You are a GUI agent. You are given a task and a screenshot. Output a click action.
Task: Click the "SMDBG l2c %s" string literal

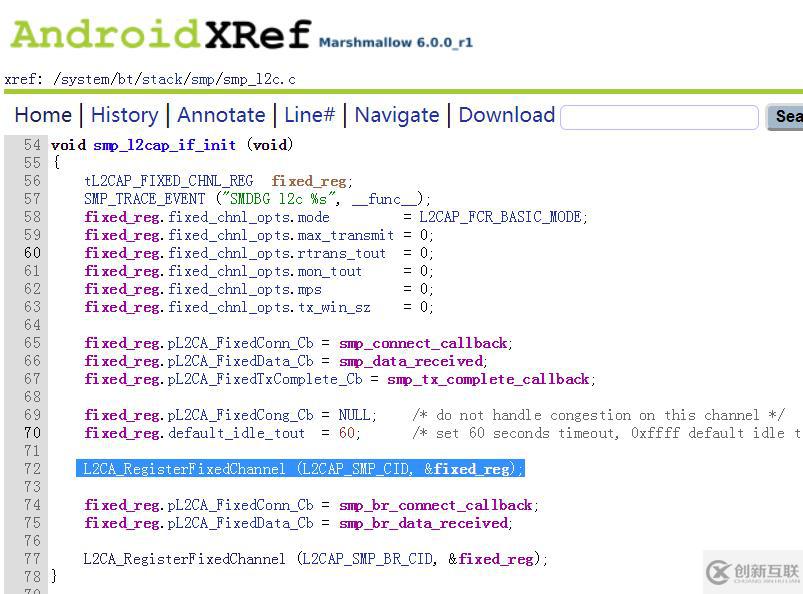279,199
